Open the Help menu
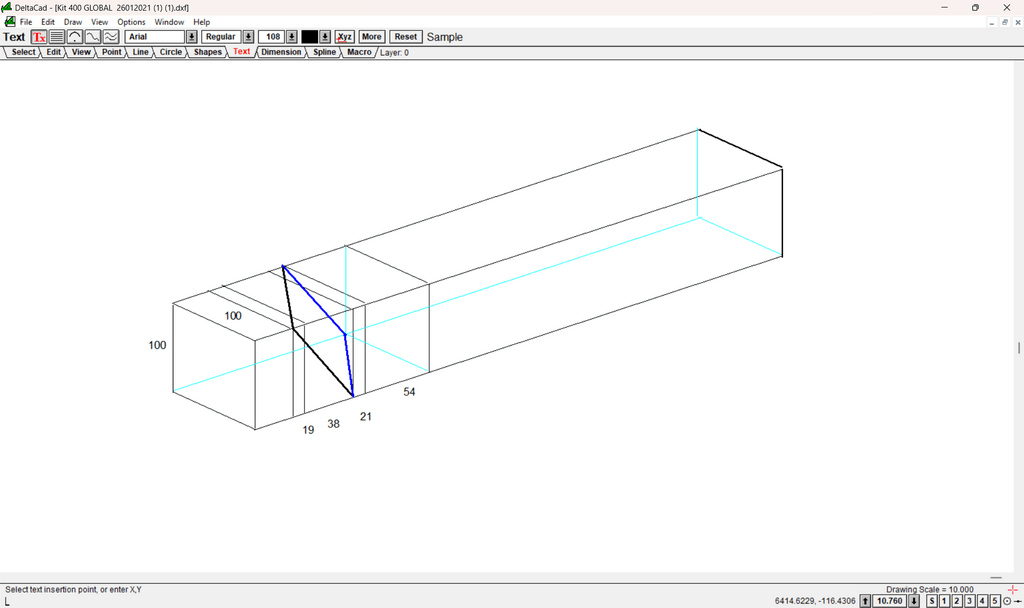 click(x=201, y=22)
